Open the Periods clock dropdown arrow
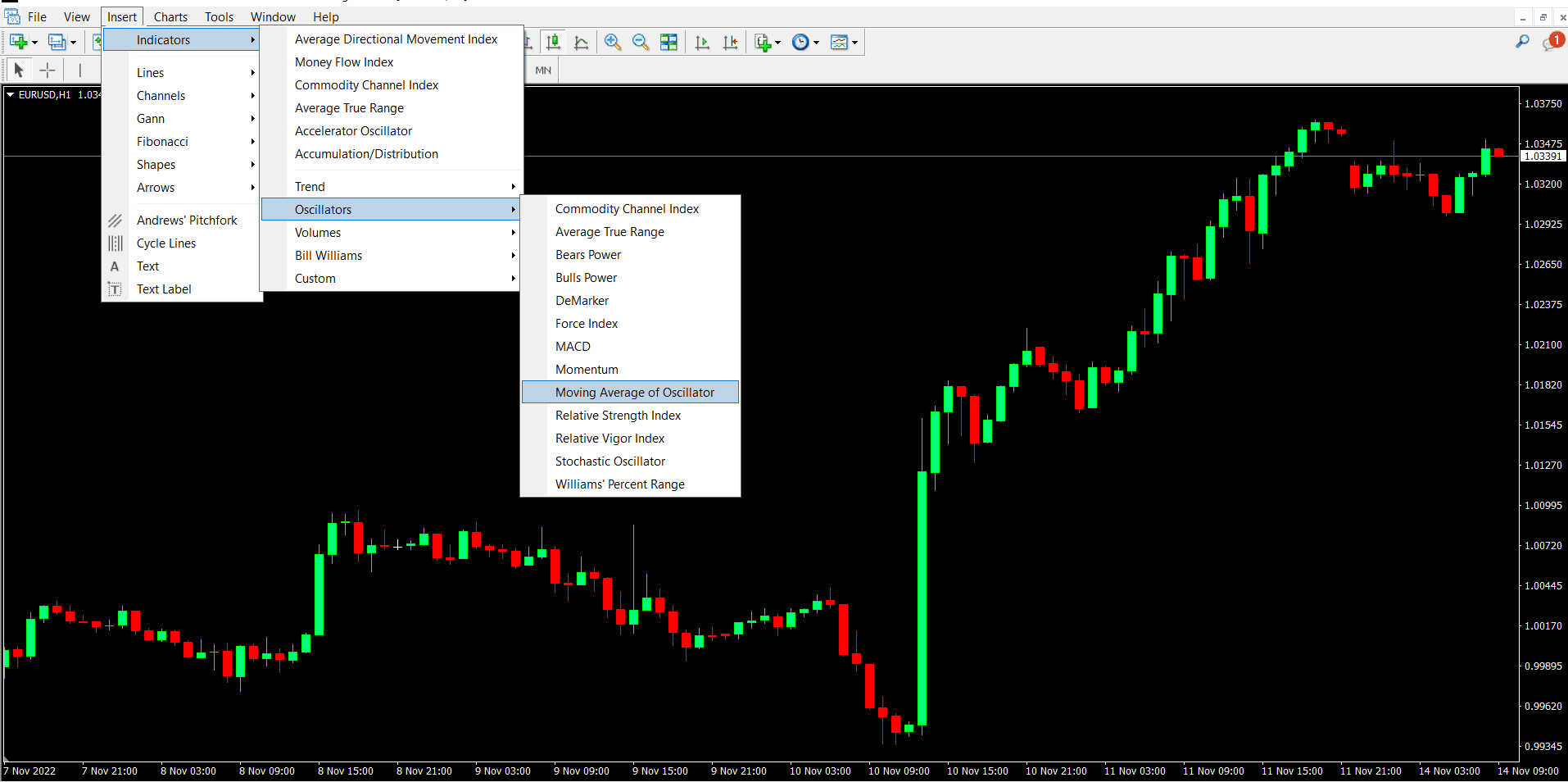This screenshot has height=782, width=1568. point(816,43)
